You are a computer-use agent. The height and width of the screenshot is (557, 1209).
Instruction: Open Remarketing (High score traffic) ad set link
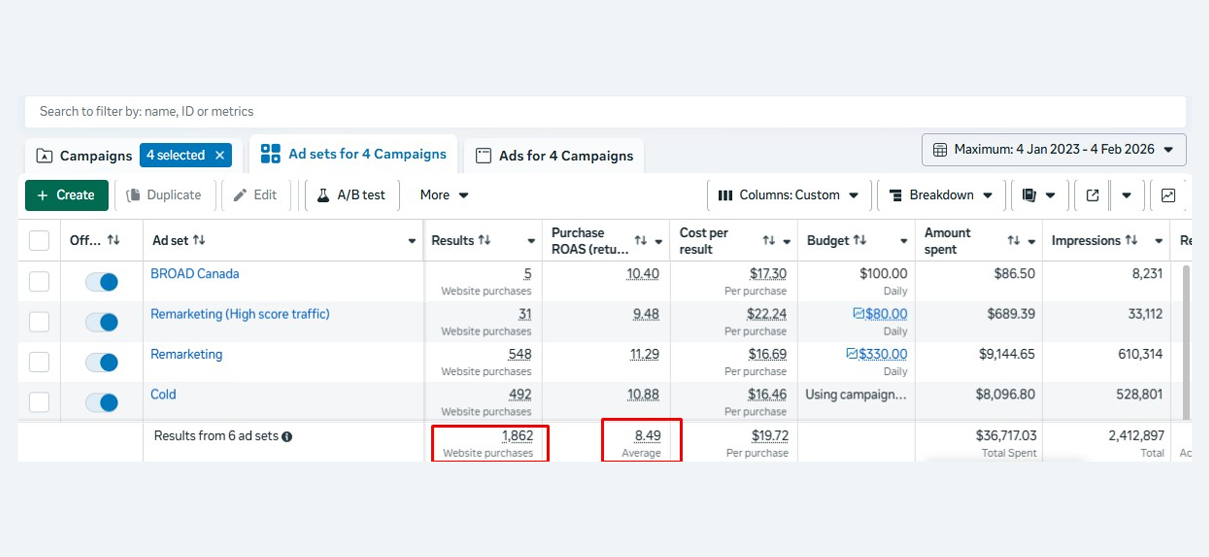[240, 314]
